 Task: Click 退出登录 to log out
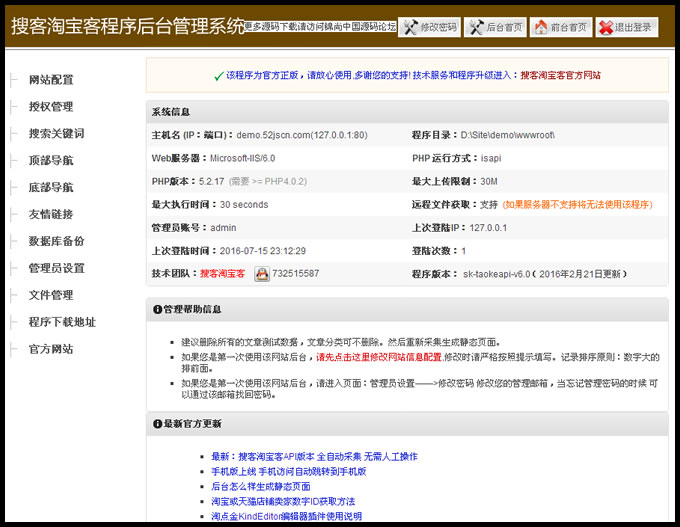click(627, 27)
